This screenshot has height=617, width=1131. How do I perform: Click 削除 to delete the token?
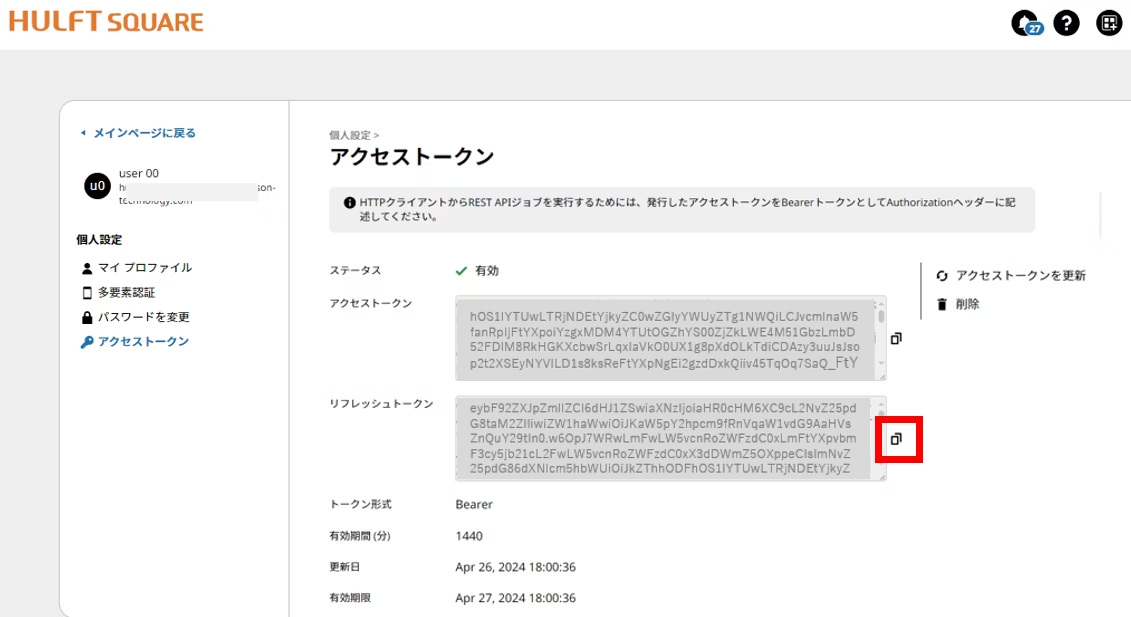click(967, 305)
